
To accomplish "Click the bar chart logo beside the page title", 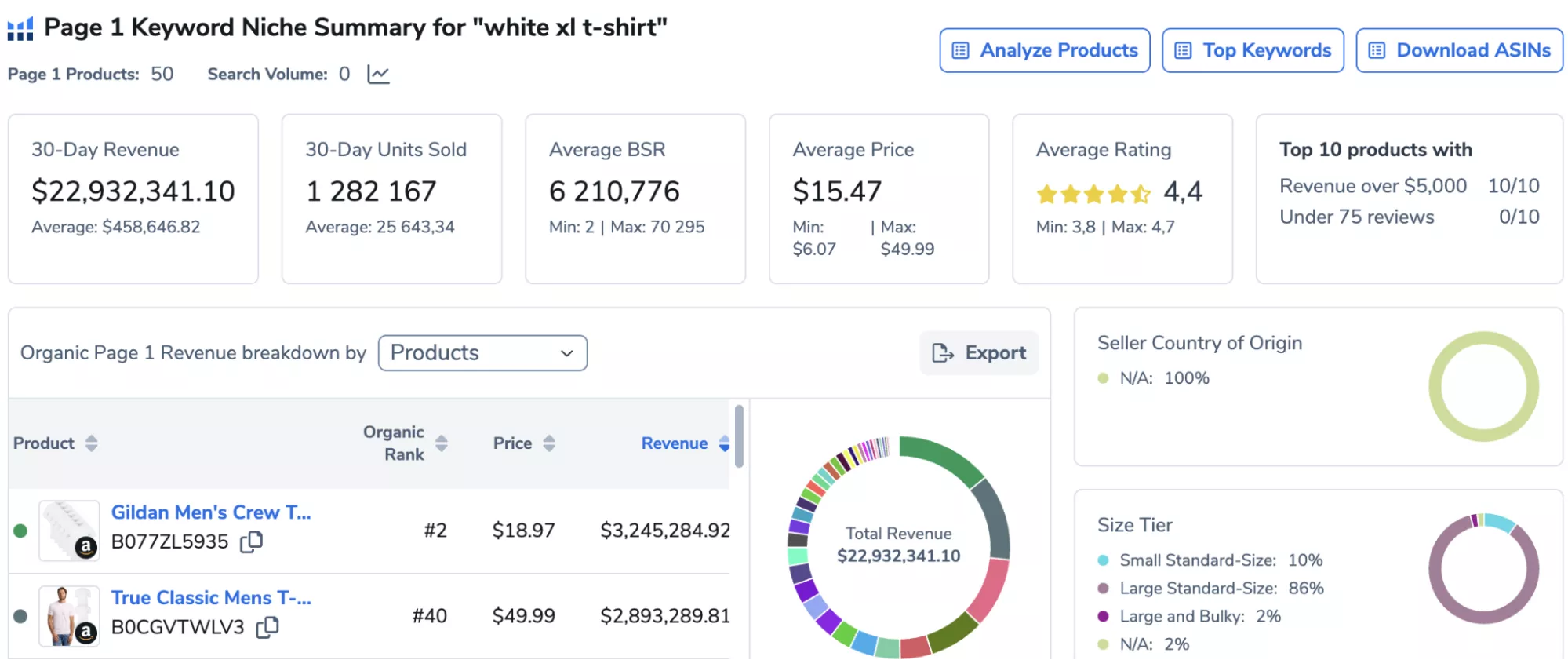I will coord(20,29).
